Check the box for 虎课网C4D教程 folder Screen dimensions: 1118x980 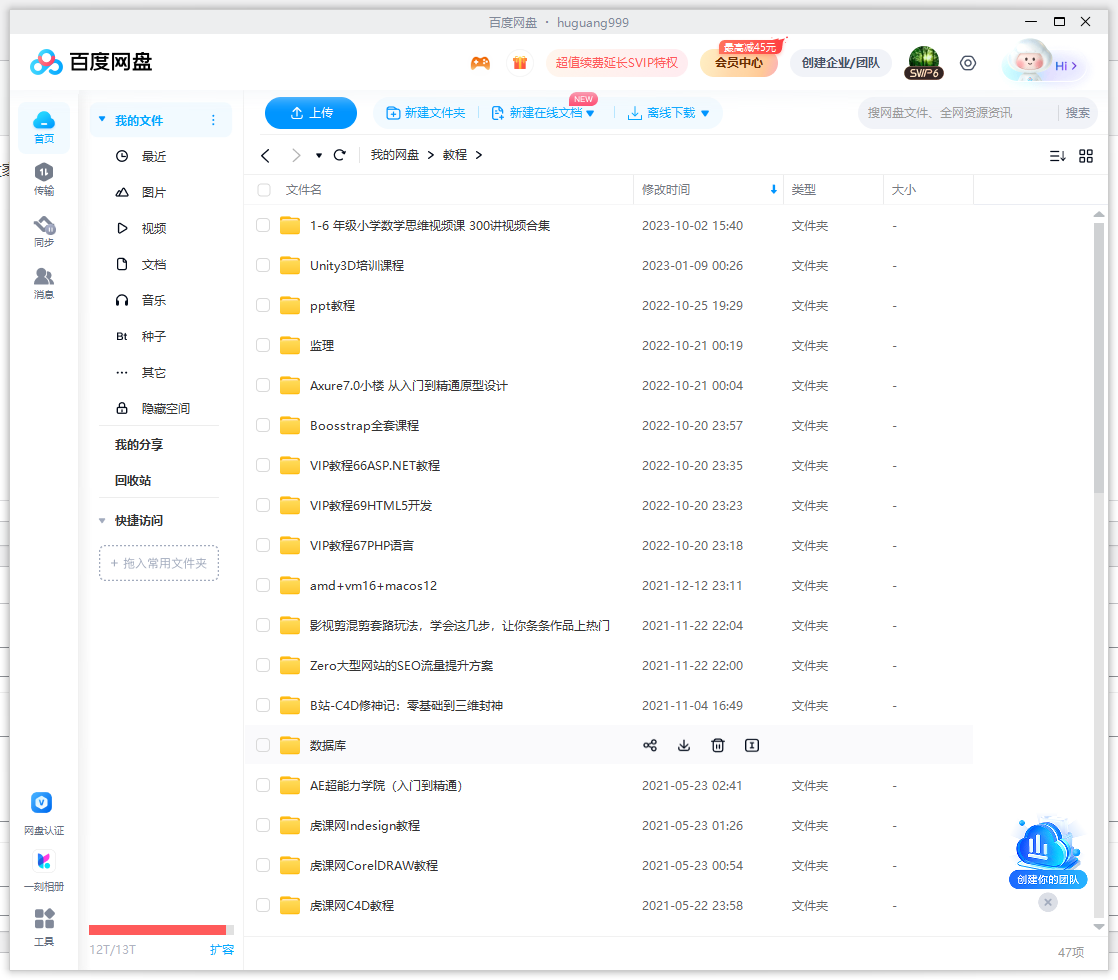point(263,905)
